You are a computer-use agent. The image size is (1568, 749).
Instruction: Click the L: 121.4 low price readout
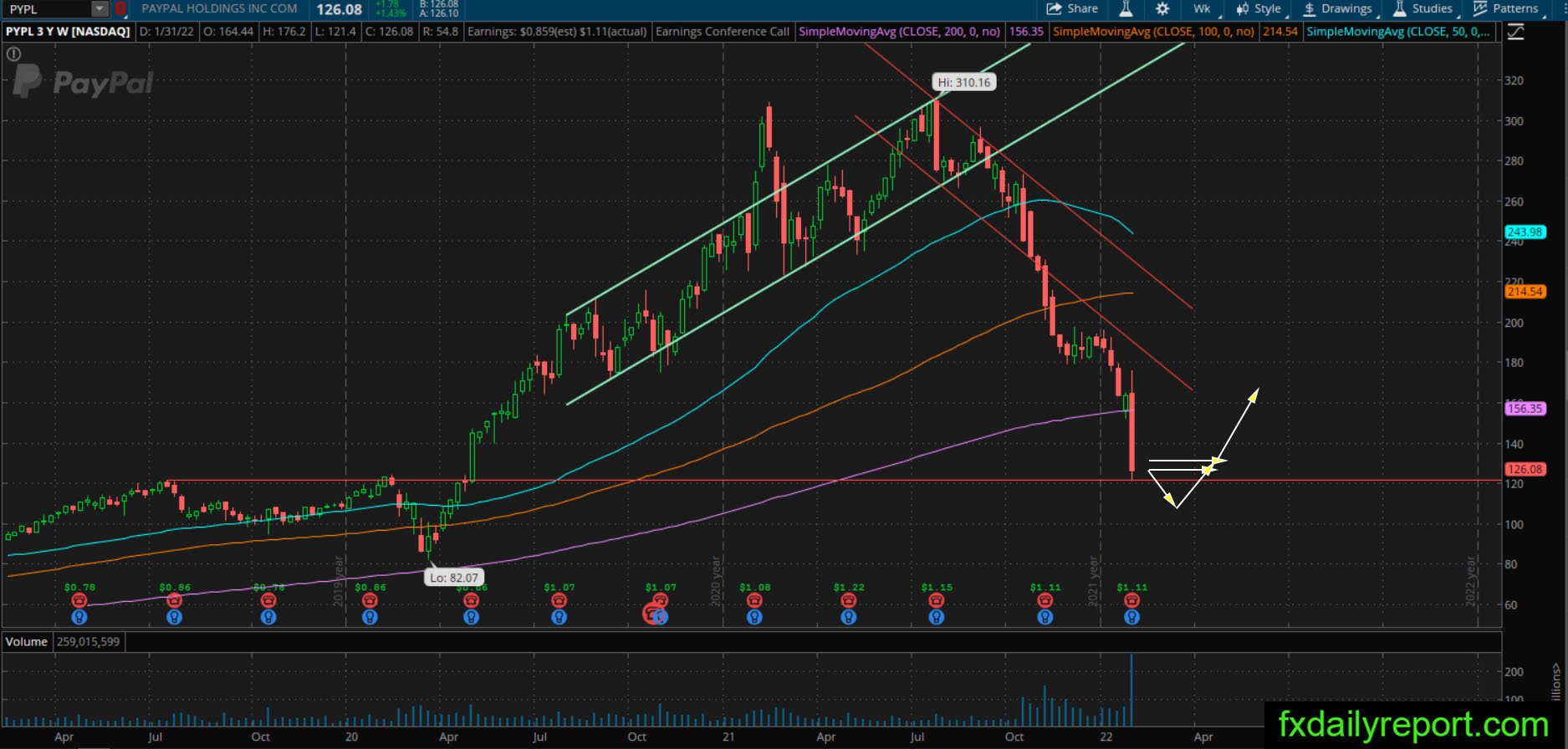pyautogui.click(x=335, y=32)
